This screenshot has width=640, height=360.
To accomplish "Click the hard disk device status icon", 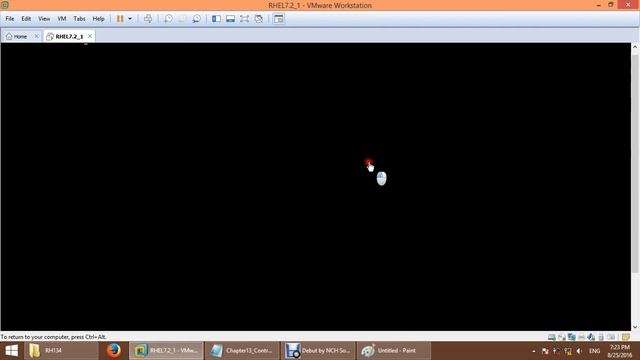I will (x=551, y=337).
